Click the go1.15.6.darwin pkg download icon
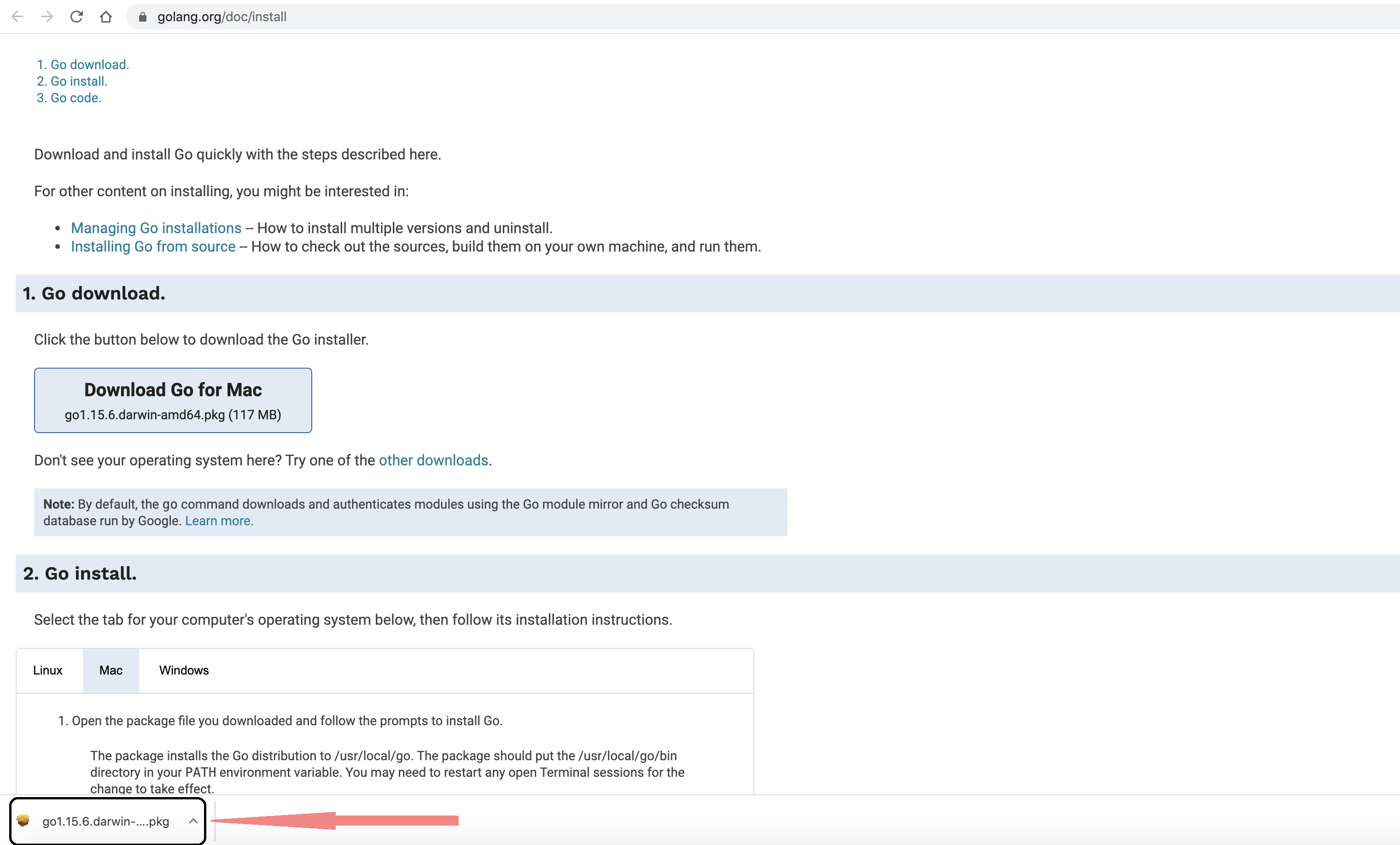Image resolution: width=1400 pixels, height=845 pixels. coord(22,820)
